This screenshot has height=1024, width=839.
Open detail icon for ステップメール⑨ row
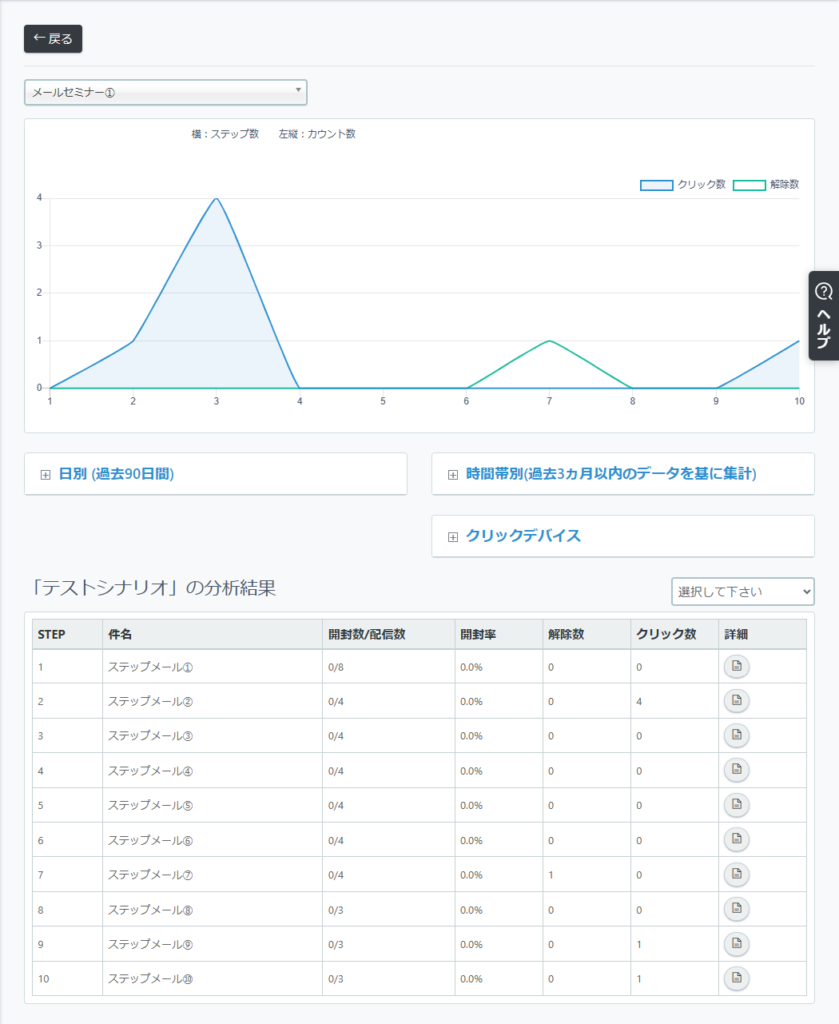736,944
